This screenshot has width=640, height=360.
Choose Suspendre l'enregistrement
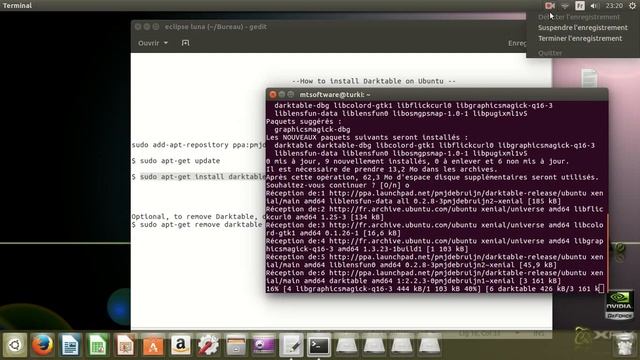[582, 28]
